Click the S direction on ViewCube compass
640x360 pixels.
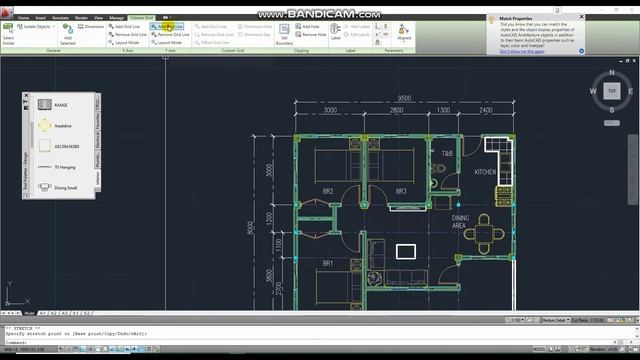pos(612,110)
